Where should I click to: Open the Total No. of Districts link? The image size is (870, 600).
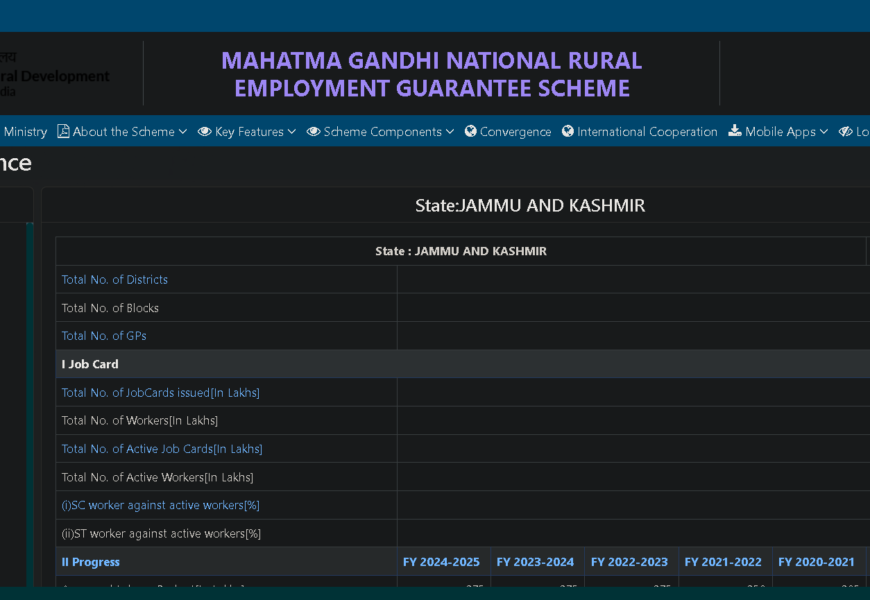point(114,280)
